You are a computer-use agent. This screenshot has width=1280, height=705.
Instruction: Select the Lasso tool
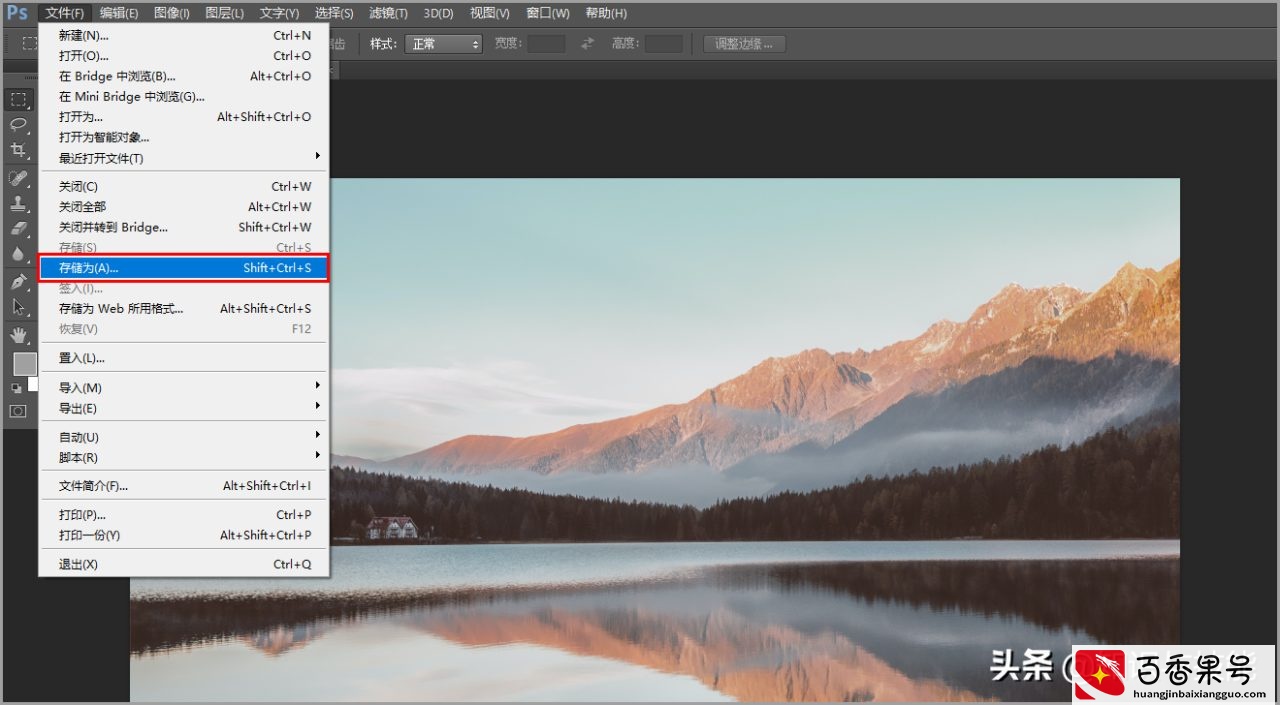point(19,124)
